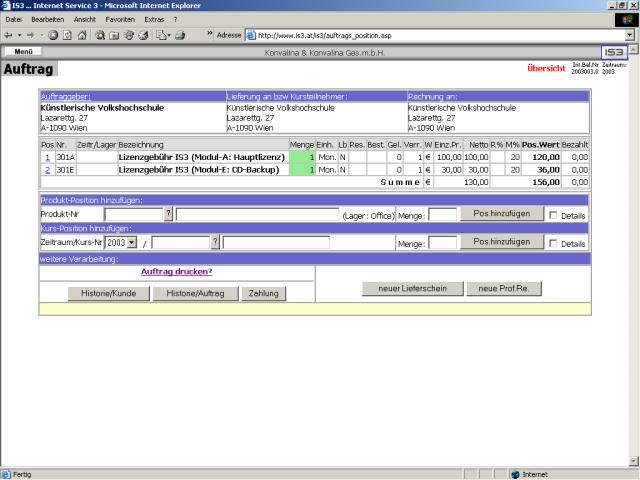640x480 pixels.
Task: Click the IS3 logo in header
Action: coord(614,52)
